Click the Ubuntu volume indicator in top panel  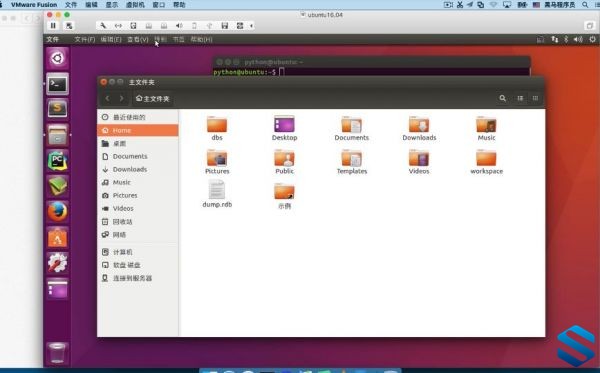coord(578,39)
